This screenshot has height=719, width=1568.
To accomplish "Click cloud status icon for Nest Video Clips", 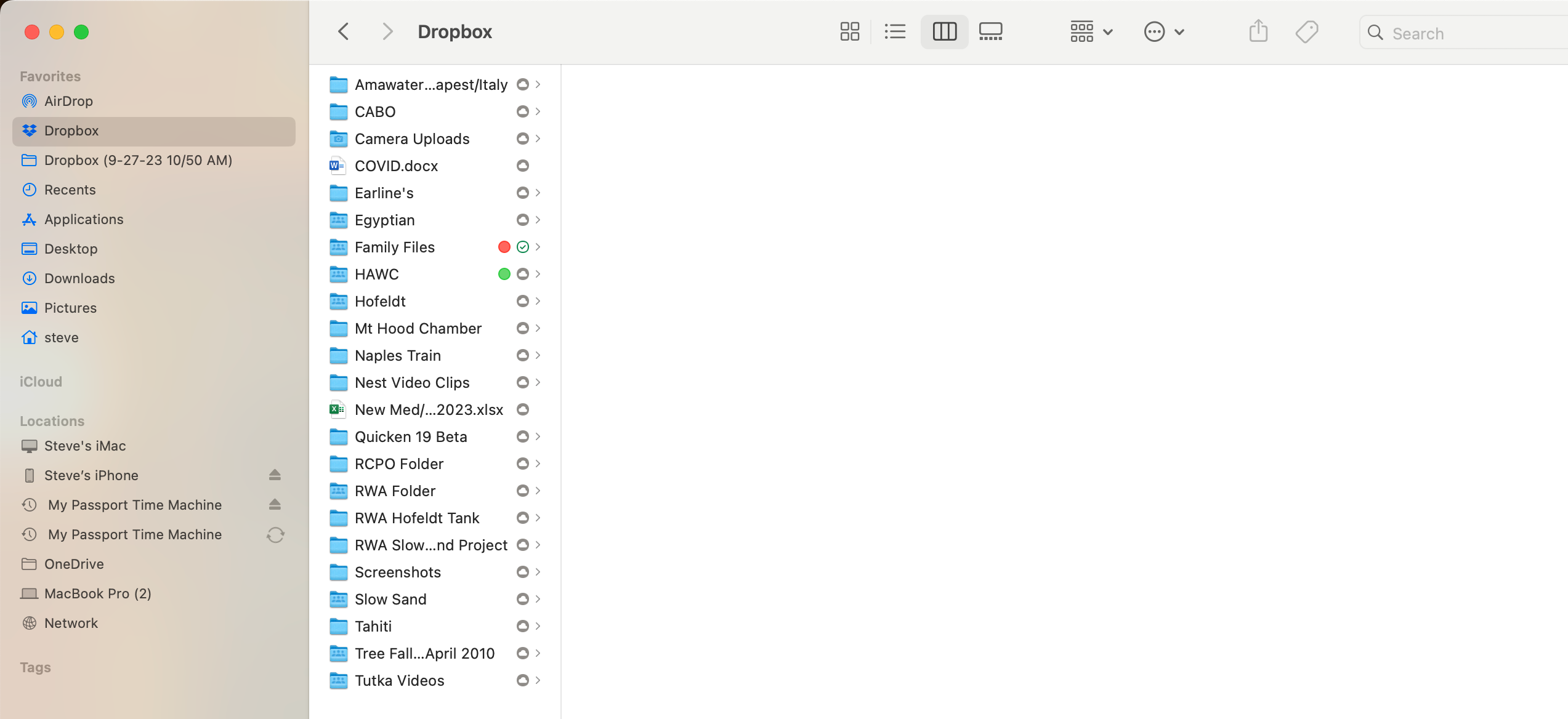I will coord(522,382).
